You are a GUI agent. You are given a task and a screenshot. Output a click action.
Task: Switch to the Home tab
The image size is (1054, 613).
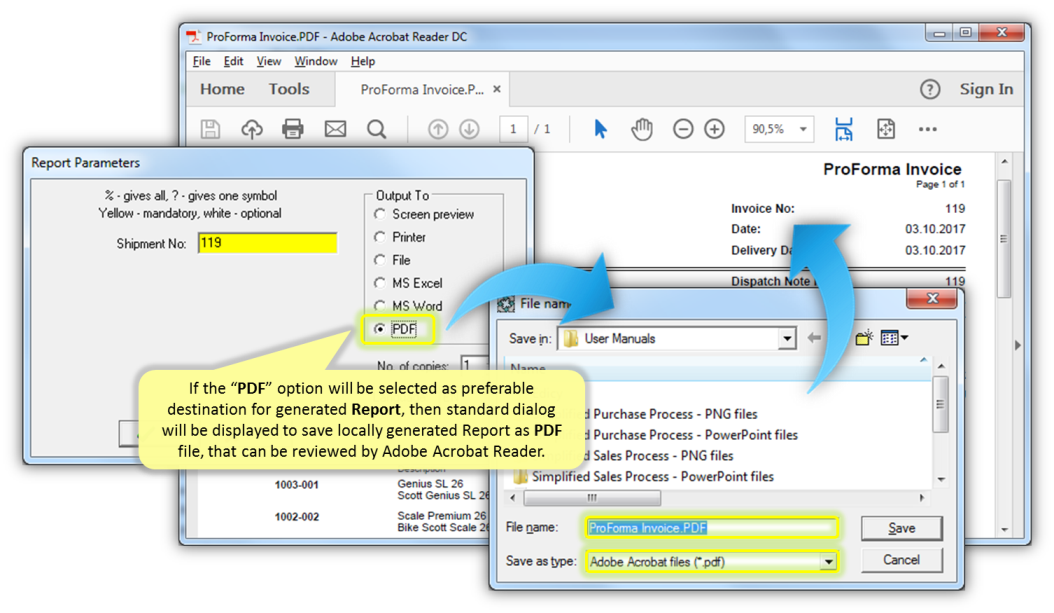[x=222, y=89]
